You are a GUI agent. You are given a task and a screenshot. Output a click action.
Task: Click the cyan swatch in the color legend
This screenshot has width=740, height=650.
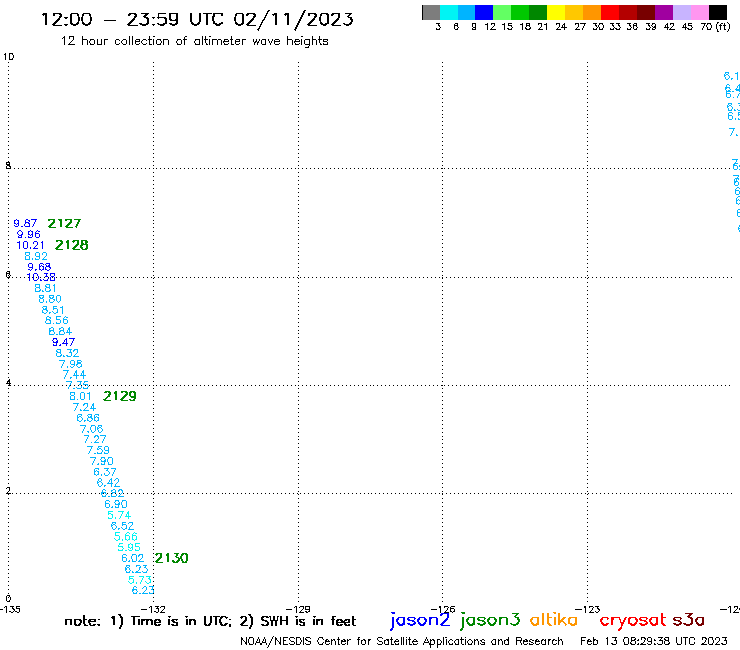(449, 12)
